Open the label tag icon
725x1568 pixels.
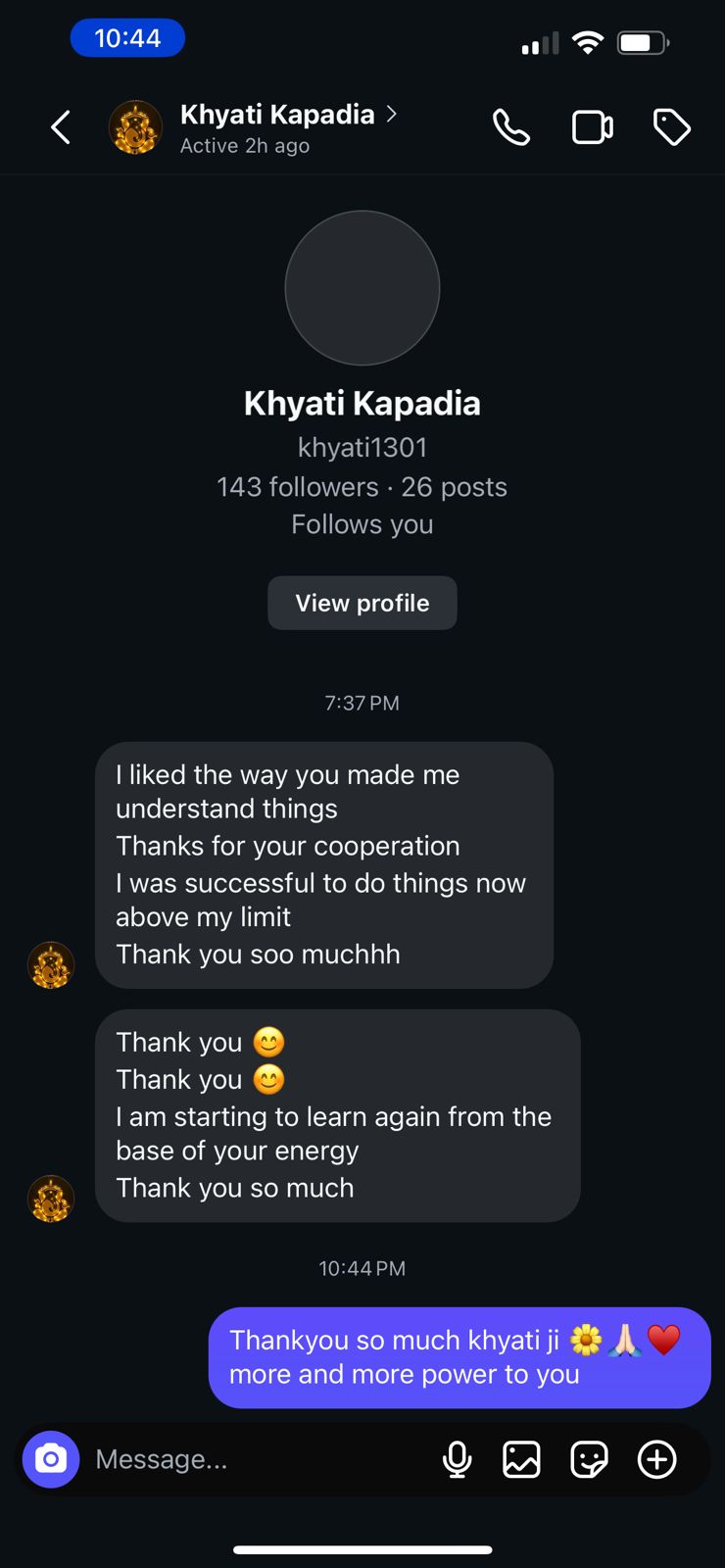click(672, 127)
